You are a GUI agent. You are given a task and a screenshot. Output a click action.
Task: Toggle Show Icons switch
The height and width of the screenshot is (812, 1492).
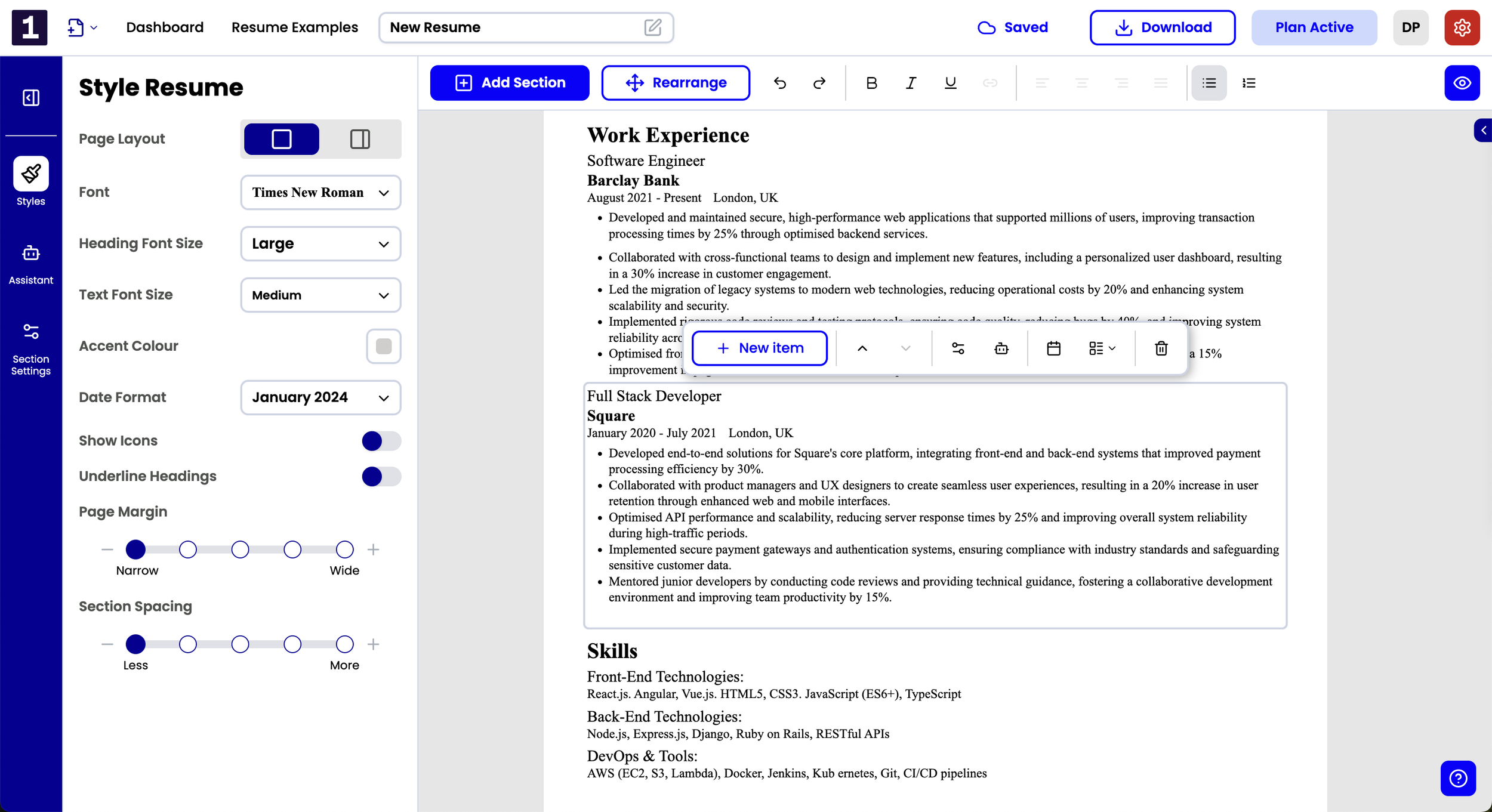point(381,441)
